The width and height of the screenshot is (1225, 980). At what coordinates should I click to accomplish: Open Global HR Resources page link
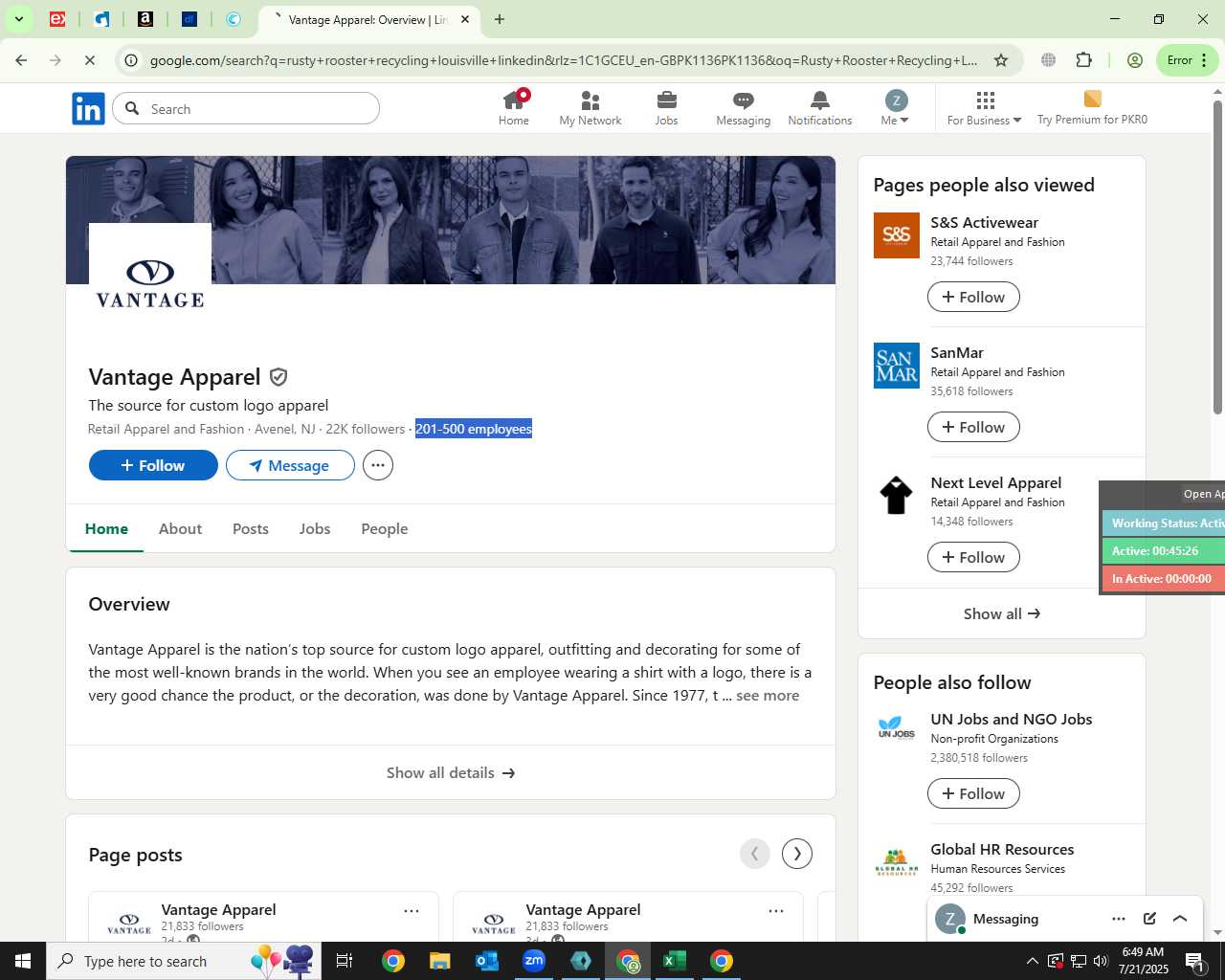pos(1002,849)
